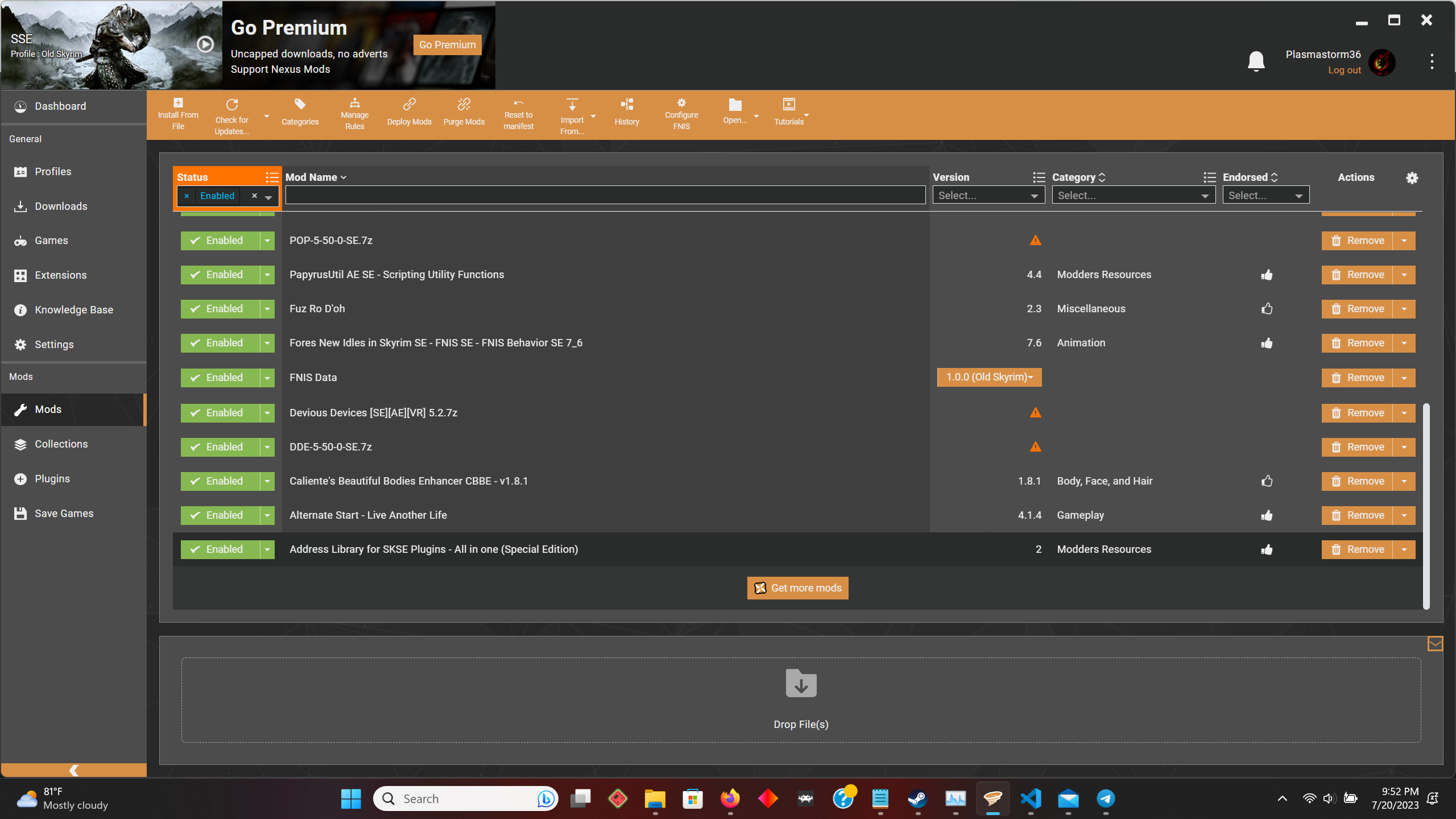Image resolution: width=1456 pixels, height=819 pixels.
Task: Click Log out link
Action: point(1344,69)
